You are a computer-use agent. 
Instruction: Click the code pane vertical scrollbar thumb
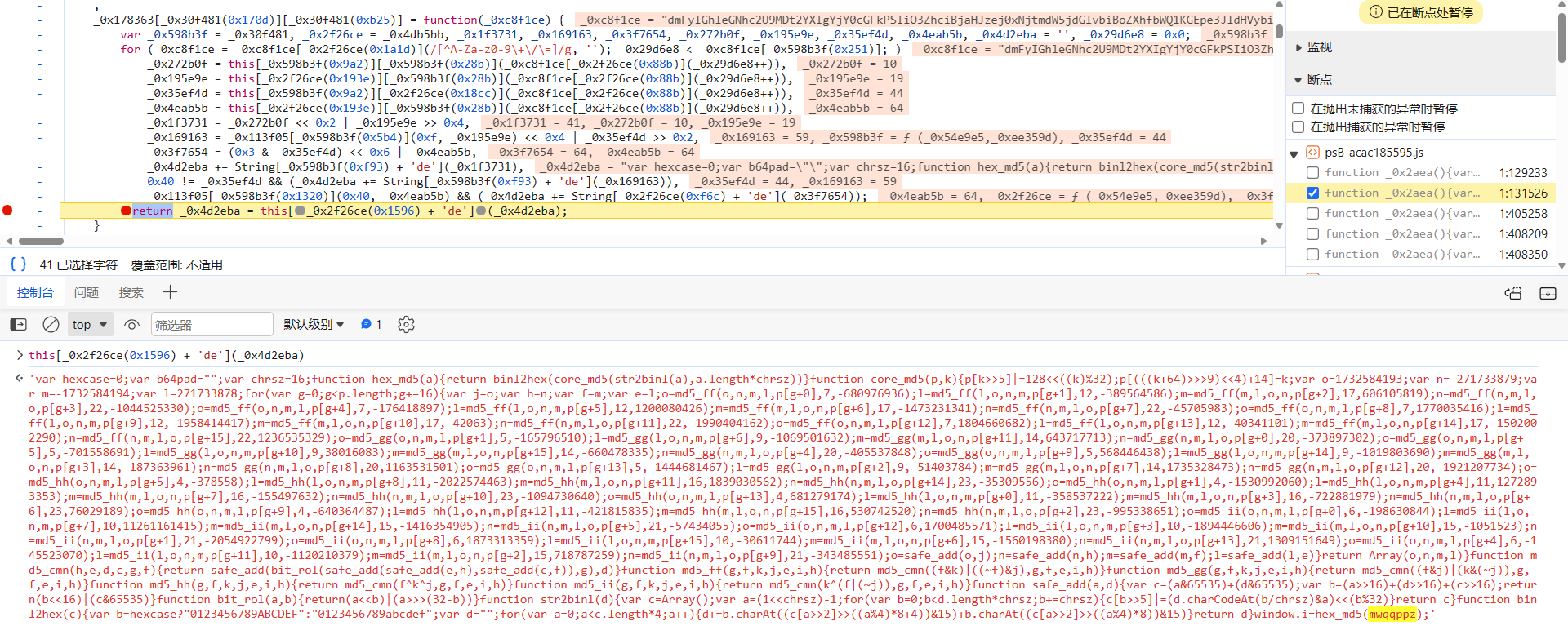tap(1279, 32)
